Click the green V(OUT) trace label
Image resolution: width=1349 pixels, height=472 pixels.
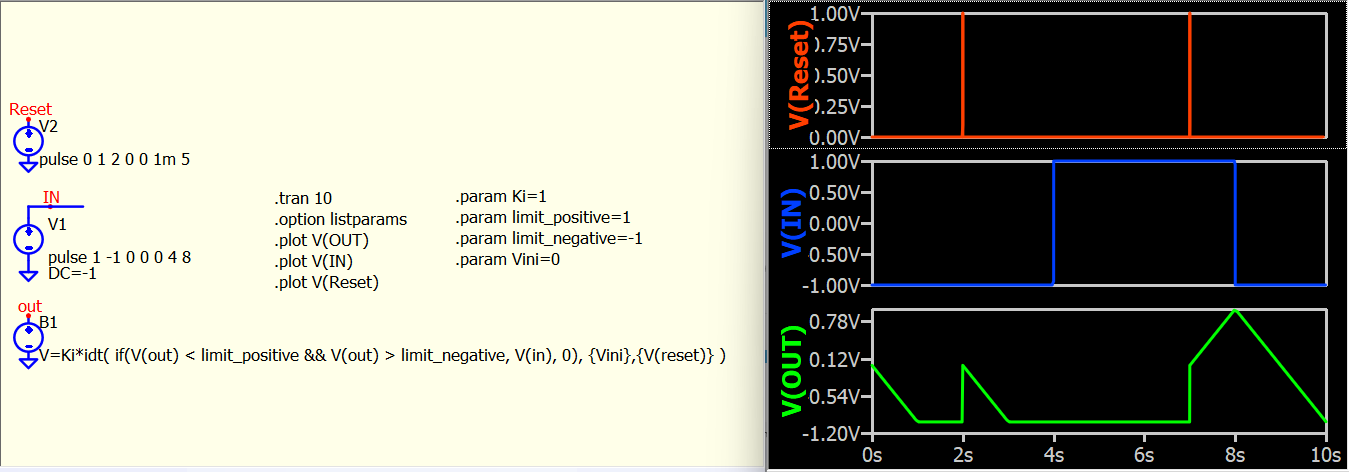799,372
